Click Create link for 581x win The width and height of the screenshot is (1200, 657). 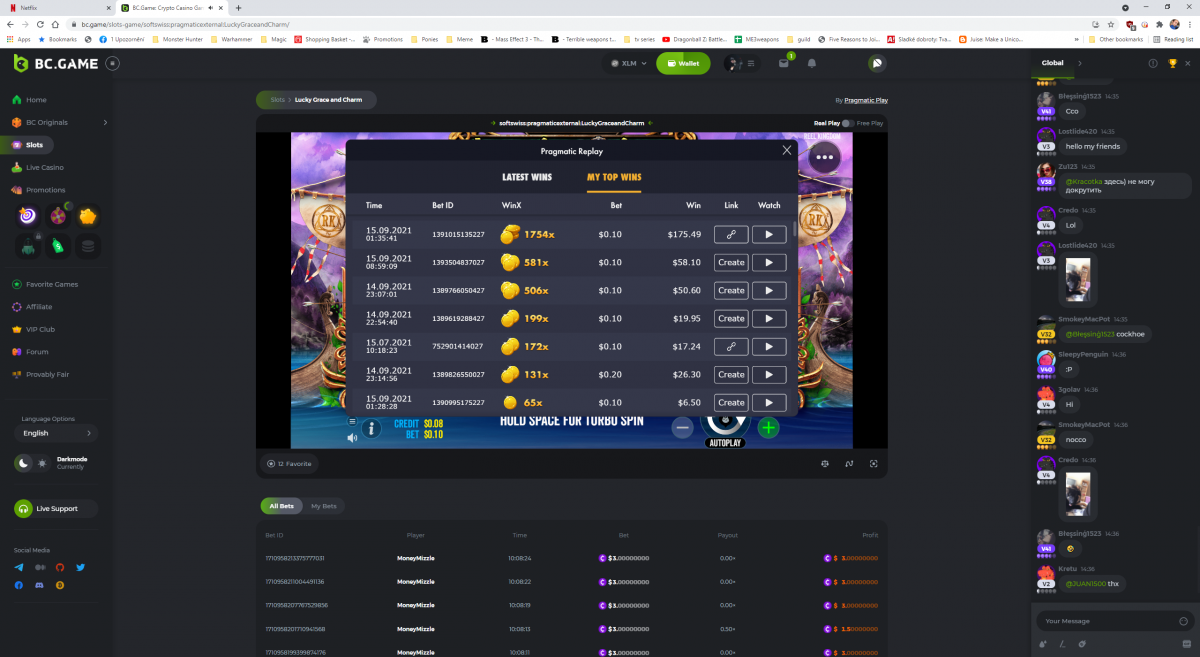click(x=731, y=263)
